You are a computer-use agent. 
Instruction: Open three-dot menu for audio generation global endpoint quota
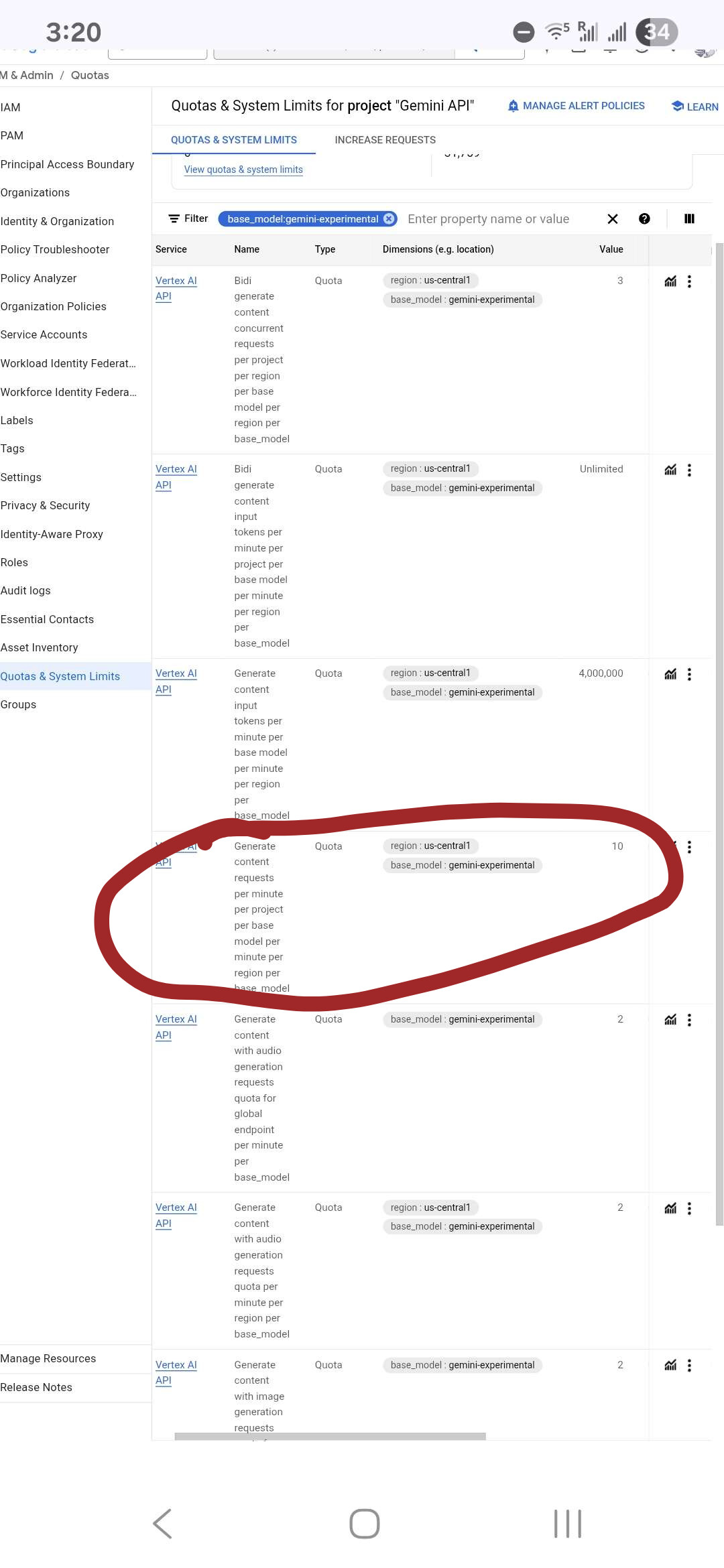(689, 1020)
